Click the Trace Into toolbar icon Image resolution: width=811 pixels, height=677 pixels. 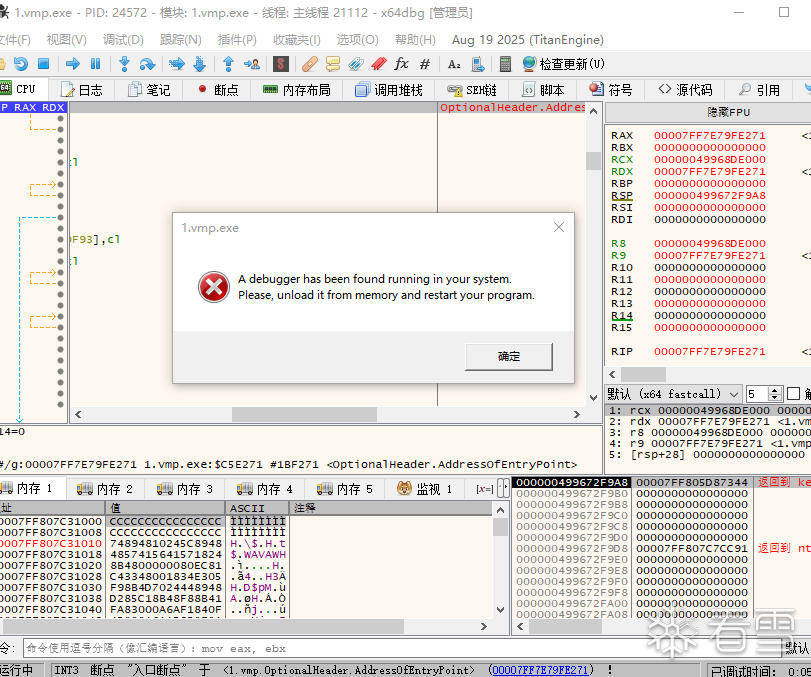[176, 64]
